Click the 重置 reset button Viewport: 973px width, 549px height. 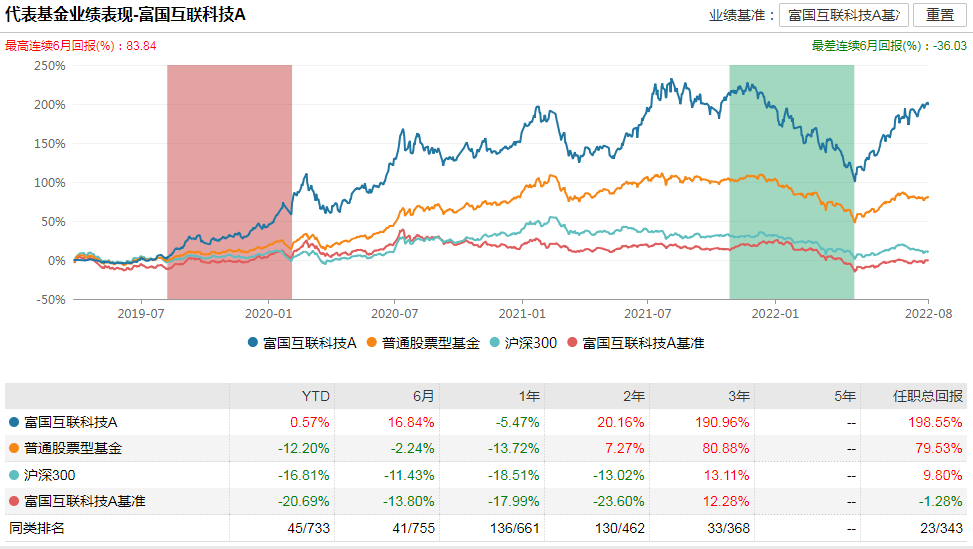pyautogui.click(x=939, y=15)
